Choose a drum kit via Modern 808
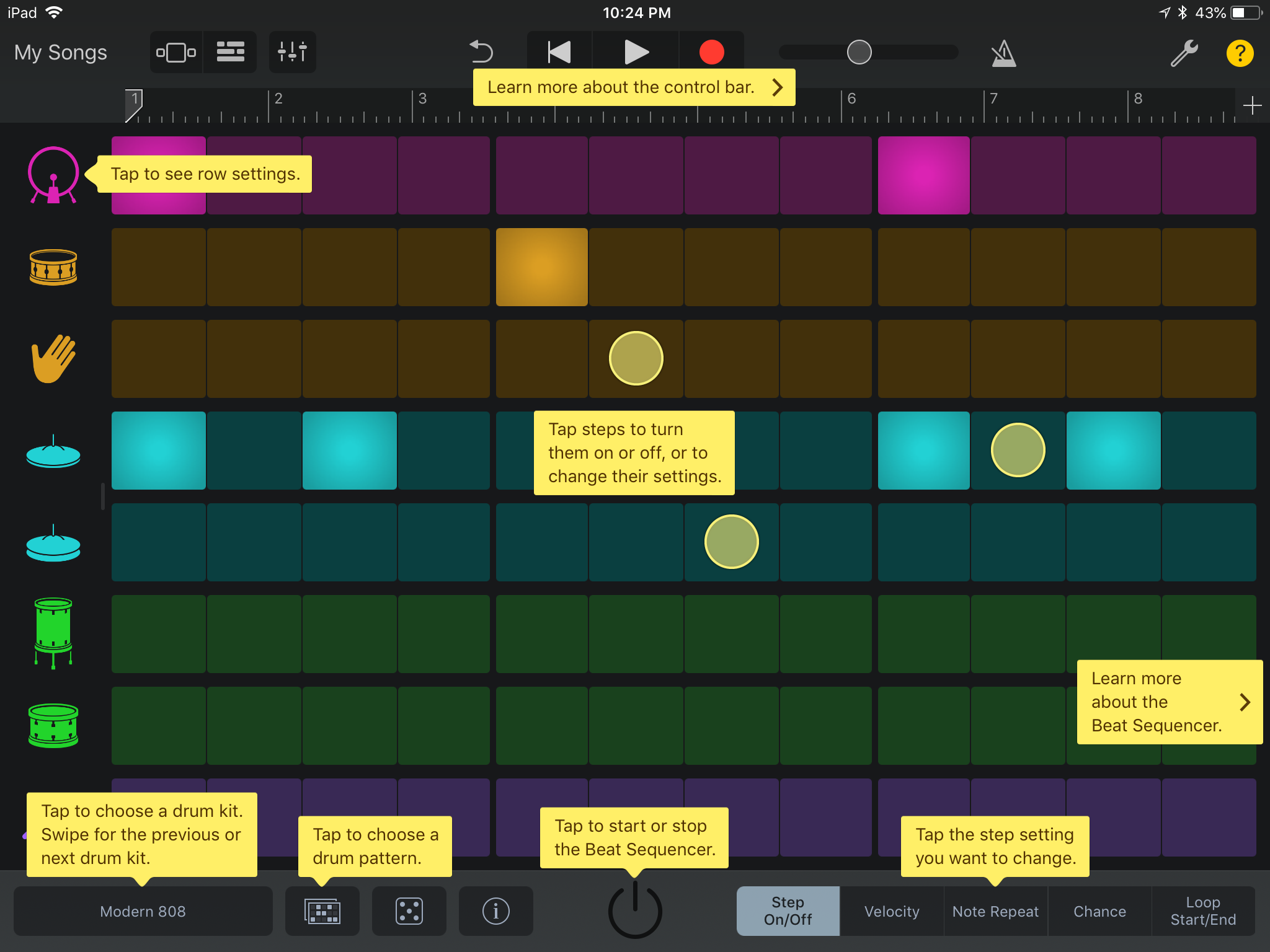 pyautogui.click(x=143, y=911)
